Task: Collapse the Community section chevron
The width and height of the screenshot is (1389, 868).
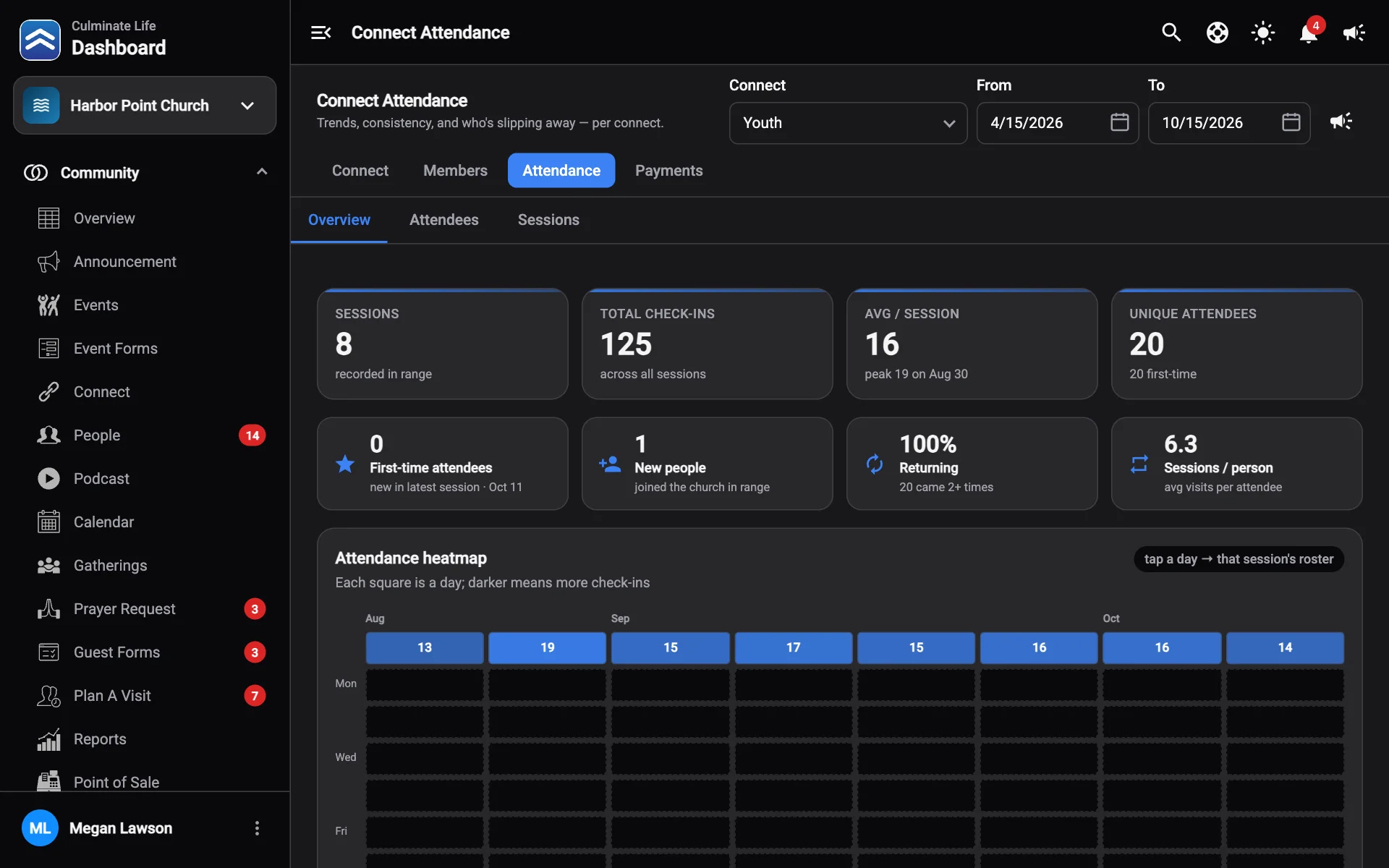Action: 262,172
